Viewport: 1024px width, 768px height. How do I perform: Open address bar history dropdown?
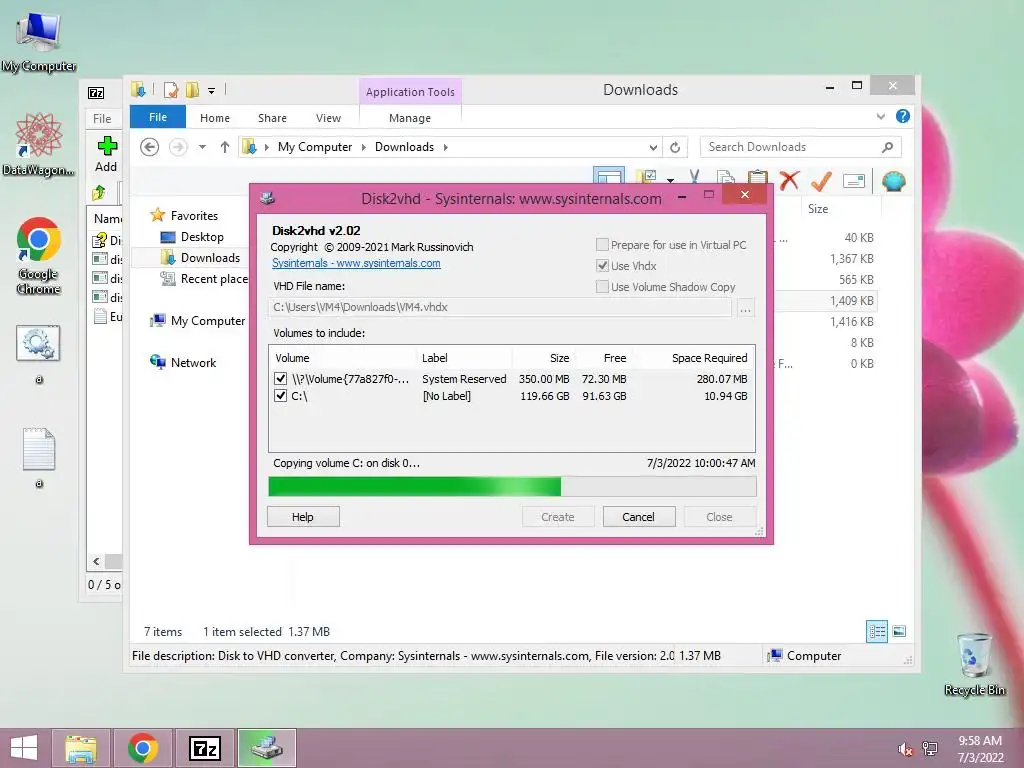pyautogui.click(x=653, y=148)
